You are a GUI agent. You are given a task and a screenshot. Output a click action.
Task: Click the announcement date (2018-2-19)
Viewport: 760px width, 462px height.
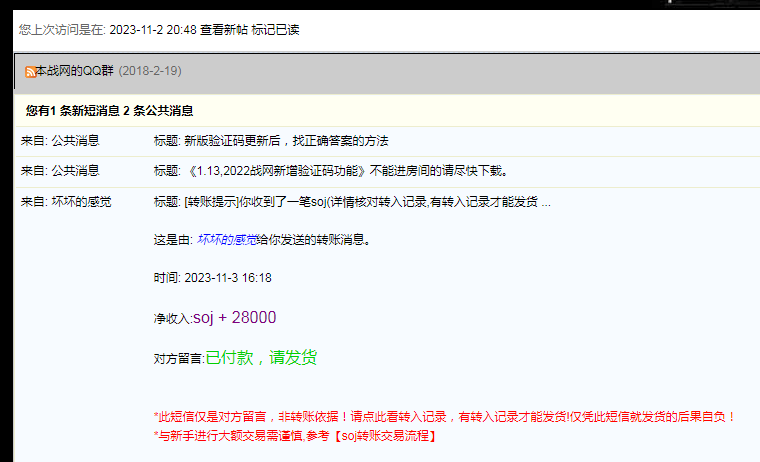click(150, 71)
